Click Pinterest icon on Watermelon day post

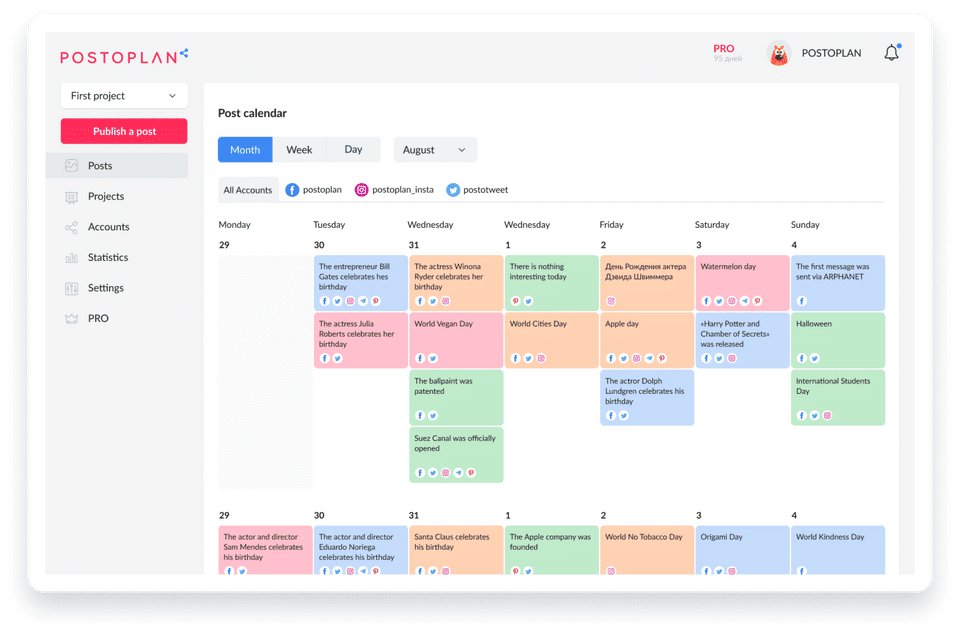click(x=757, y=301)
